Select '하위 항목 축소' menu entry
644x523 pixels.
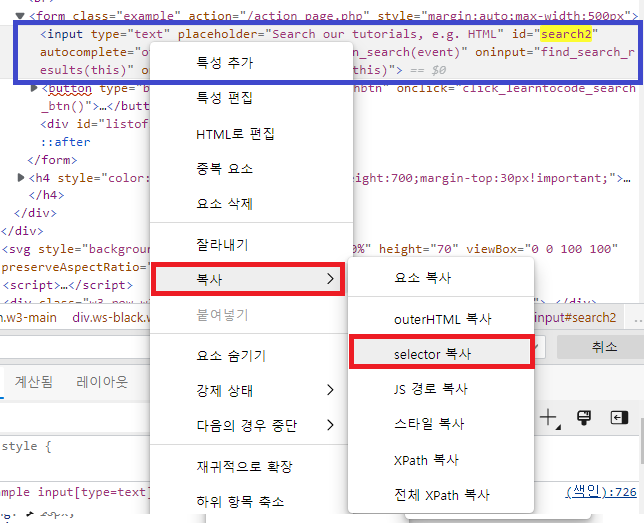point(251,501)
